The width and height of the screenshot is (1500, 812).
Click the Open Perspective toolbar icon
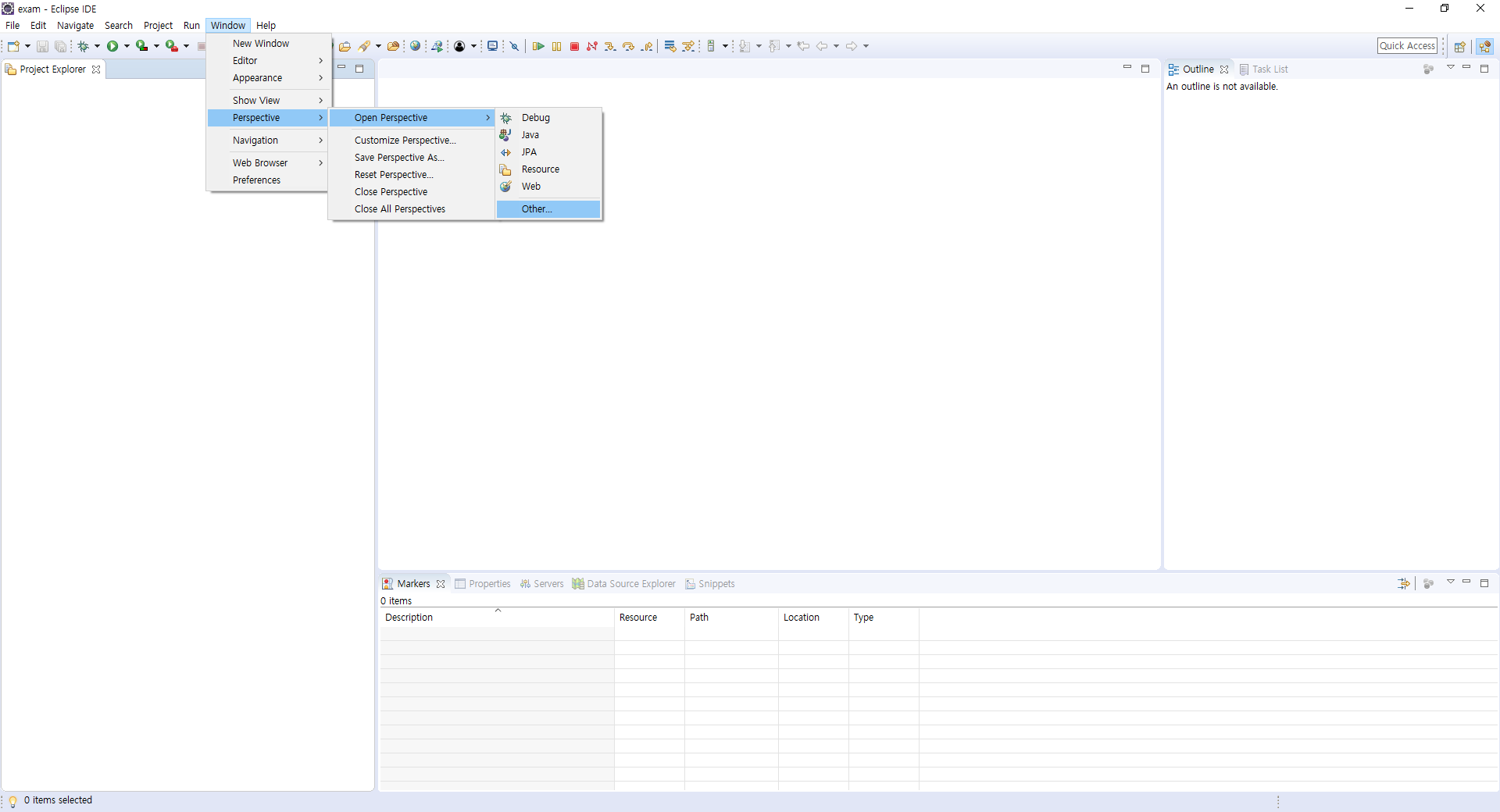1459,46
